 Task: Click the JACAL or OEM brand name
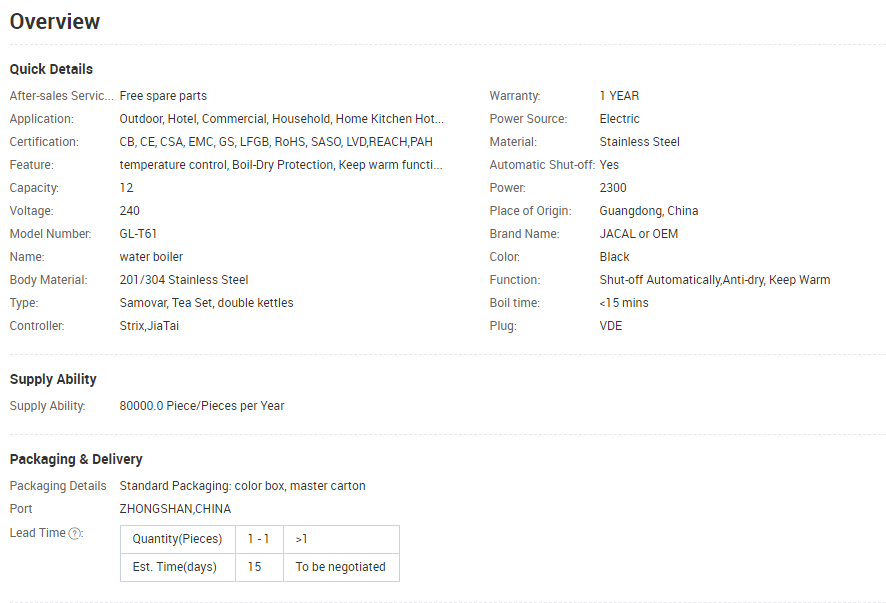click(640, 234)
